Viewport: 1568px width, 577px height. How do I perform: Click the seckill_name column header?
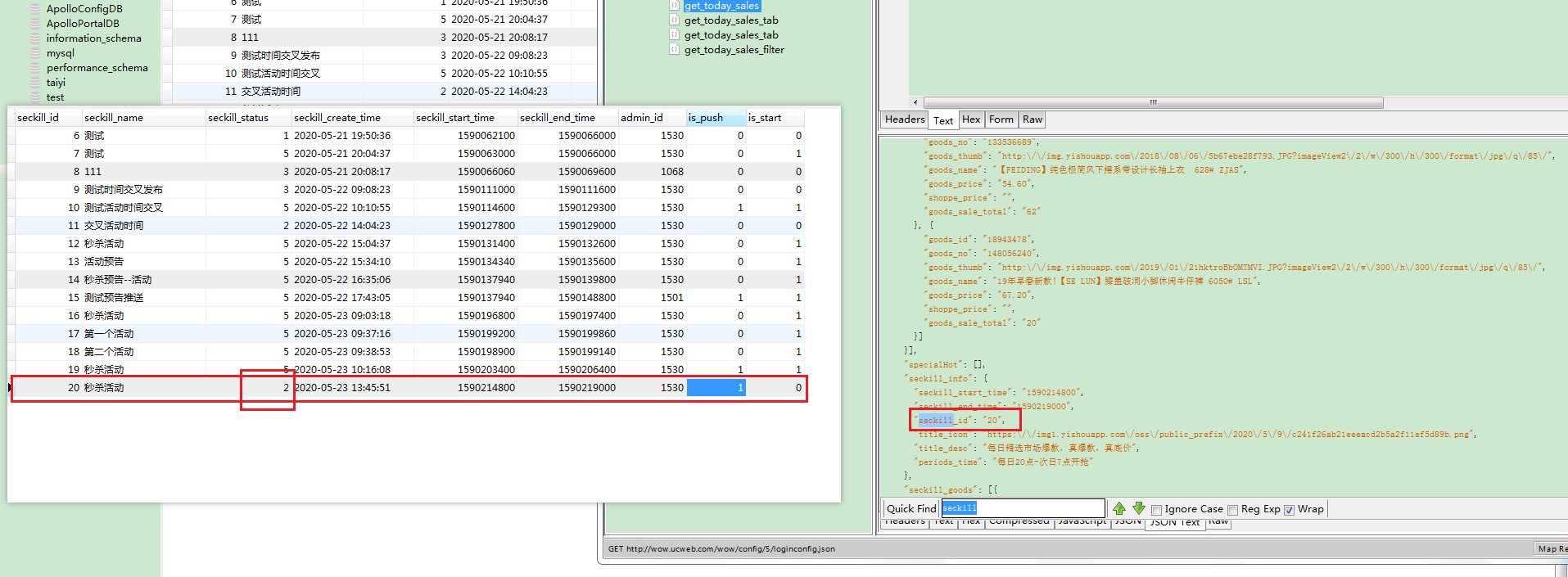click(x=143, y=118)
